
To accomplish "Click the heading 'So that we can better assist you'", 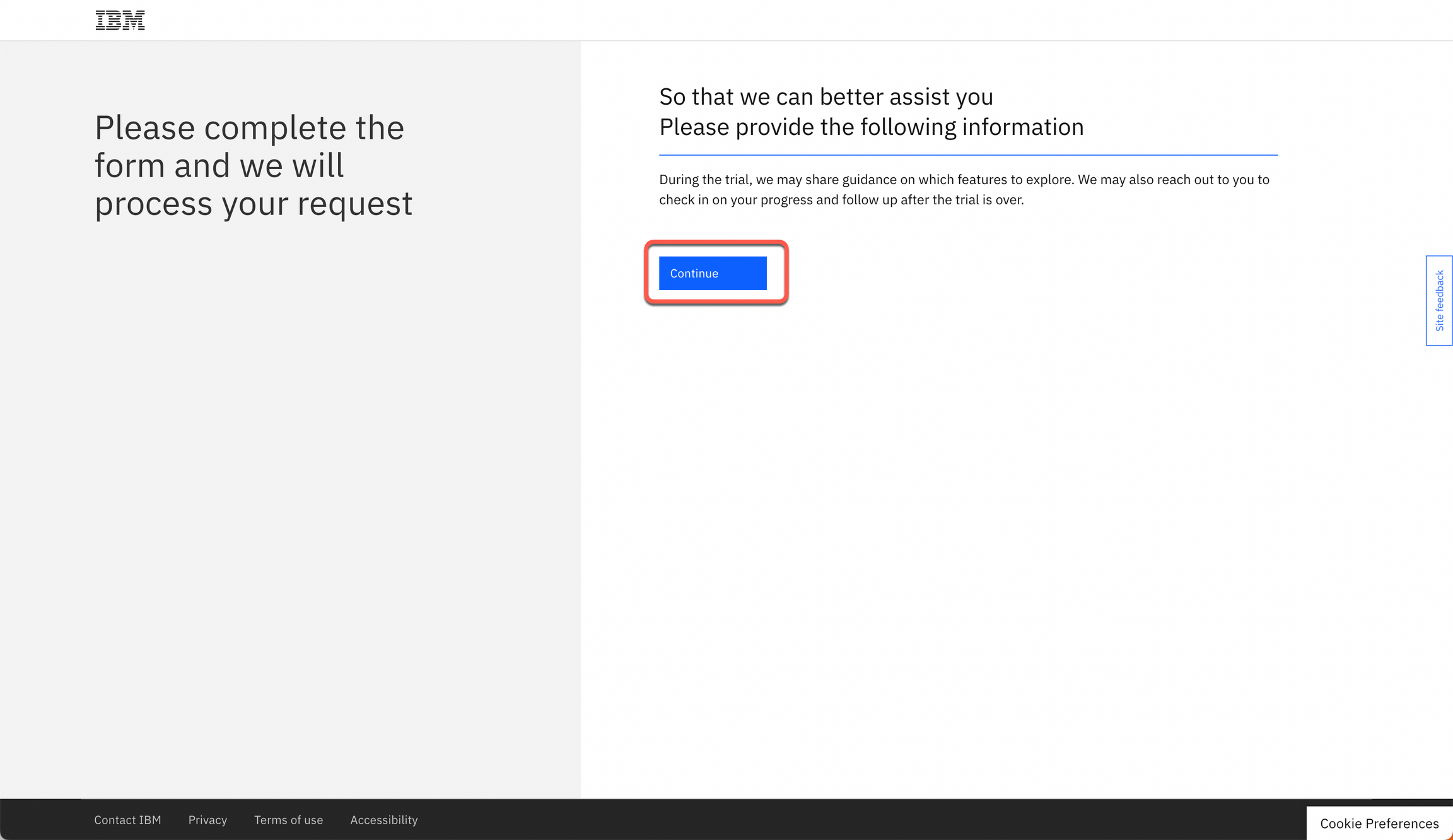I will coord(826,96).
